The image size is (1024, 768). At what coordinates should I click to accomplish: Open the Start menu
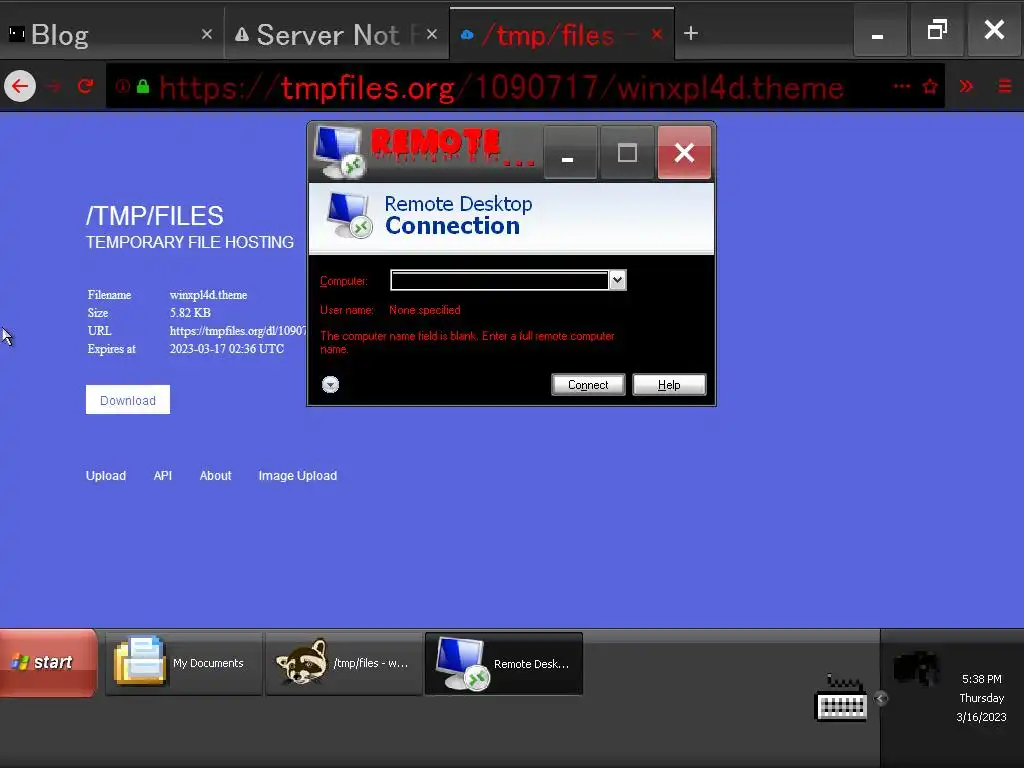(x=48, y=663)
